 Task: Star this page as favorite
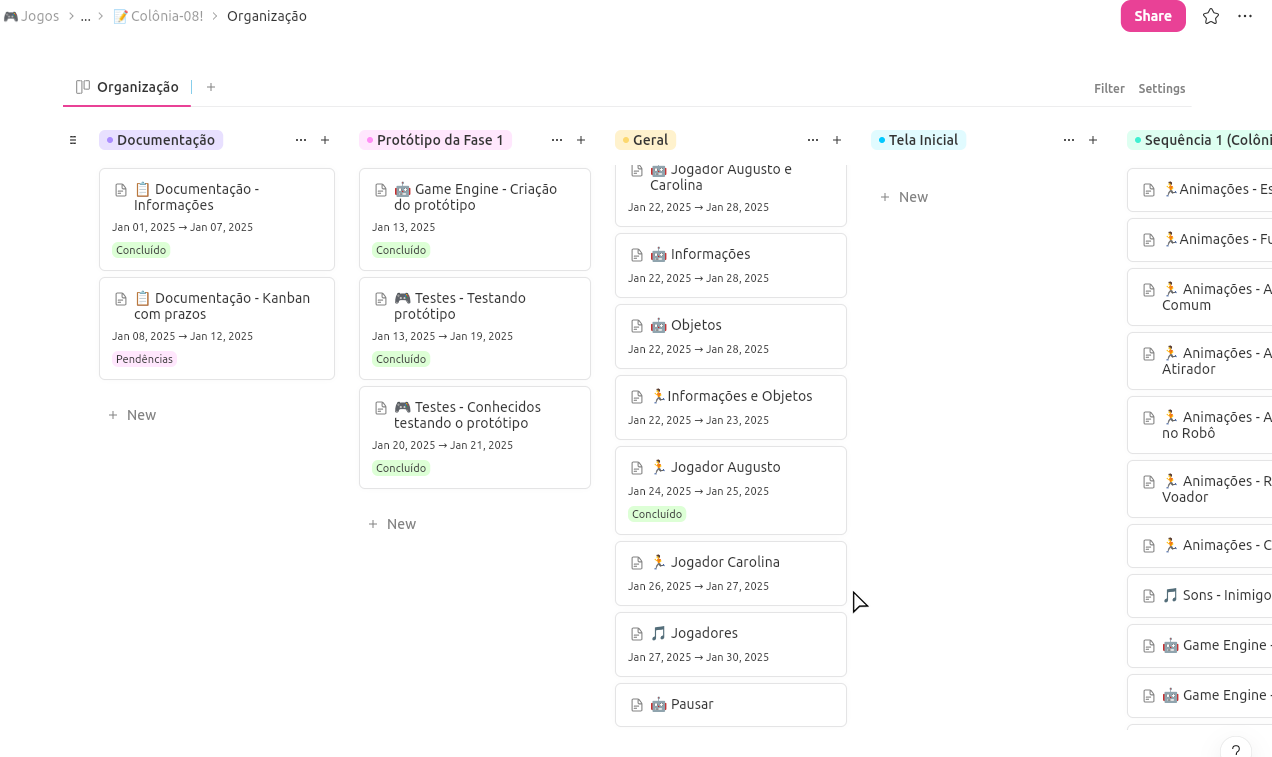[x=1211, y=16]
